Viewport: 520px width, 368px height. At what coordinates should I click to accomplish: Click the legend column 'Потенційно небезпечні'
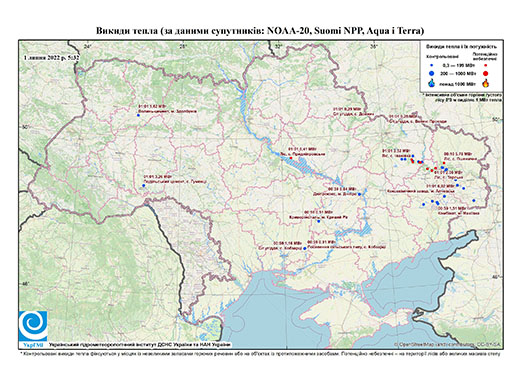point(485,56)
